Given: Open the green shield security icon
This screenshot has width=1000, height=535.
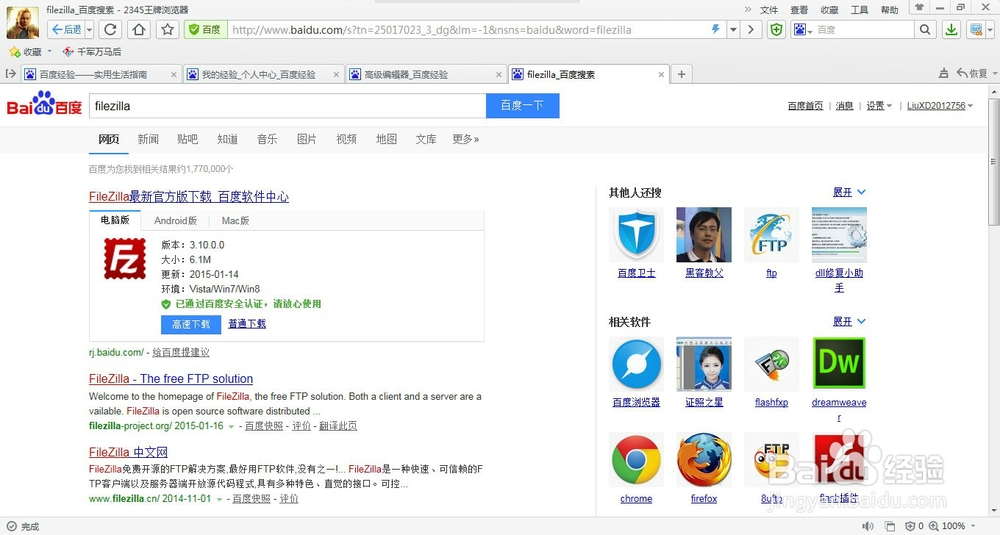Looking at the screenshot, I should pyautogui.click(x=776, y=29).
